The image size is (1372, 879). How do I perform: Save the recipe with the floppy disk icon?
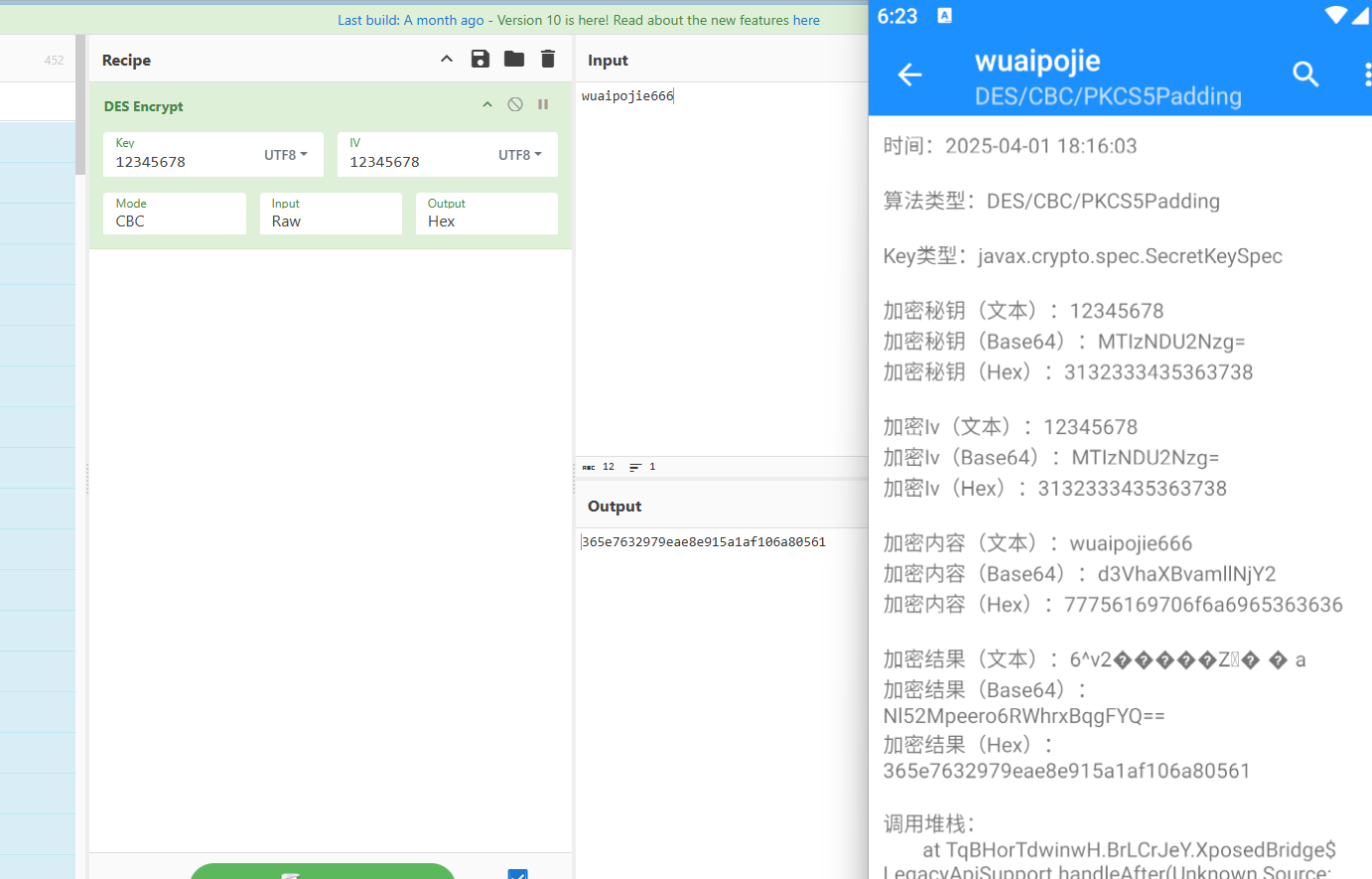click(480, 59)
